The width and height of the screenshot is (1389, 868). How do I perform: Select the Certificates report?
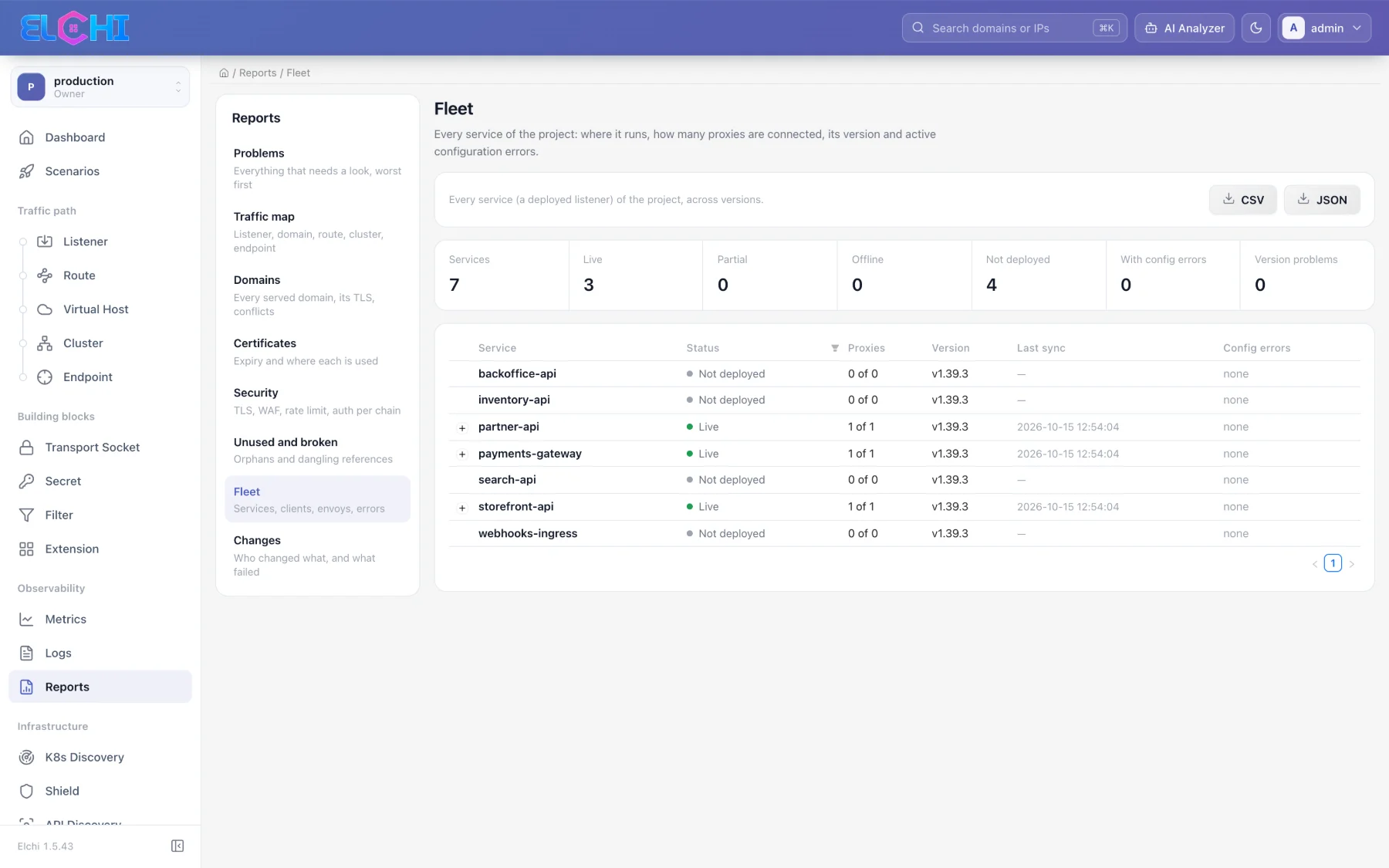click(x=317, y=351)
